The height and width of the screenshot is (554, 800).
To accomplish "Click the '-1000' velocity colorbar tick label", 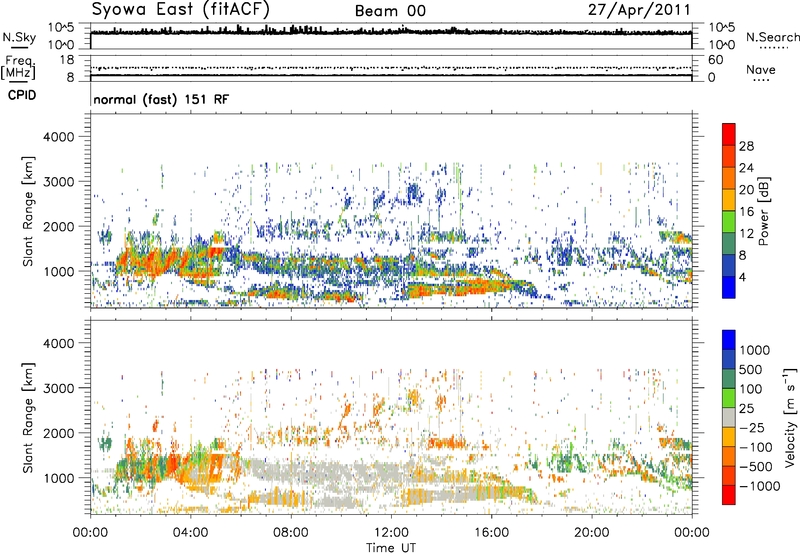I will 759,486.
